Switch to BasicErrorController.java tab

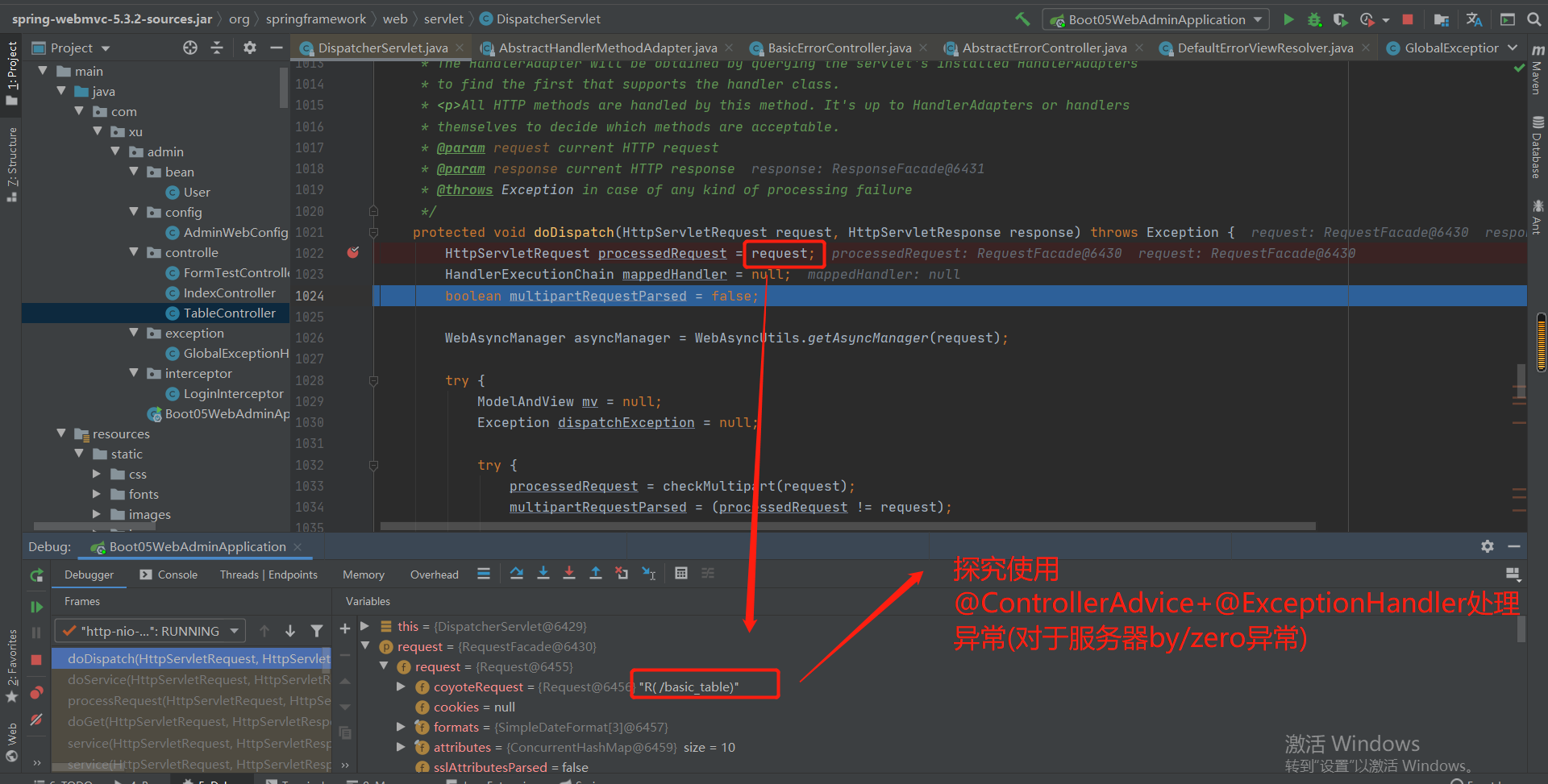(839, 48)
